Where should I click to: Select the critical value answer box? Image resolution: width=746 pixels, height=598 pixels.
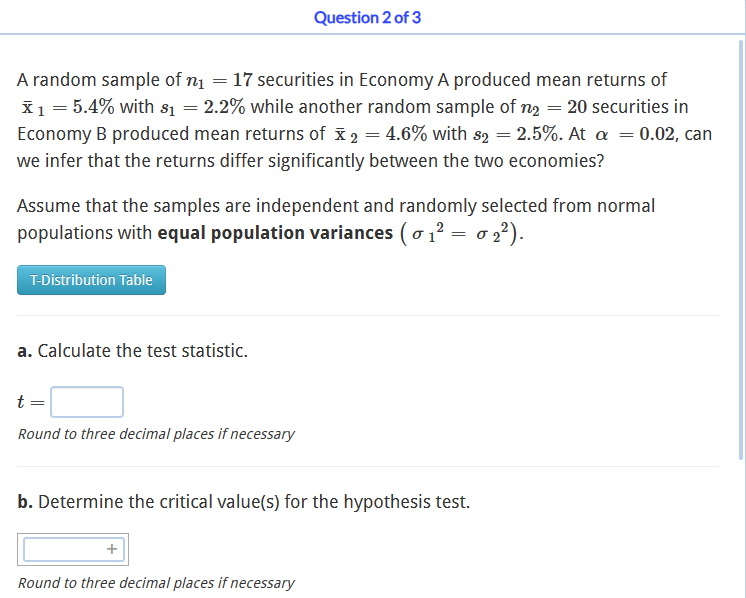[73, 549]
